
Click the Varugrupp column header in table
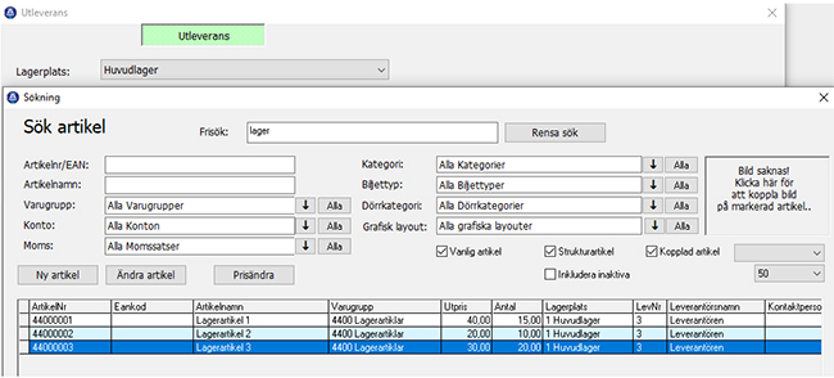[385, 307]
